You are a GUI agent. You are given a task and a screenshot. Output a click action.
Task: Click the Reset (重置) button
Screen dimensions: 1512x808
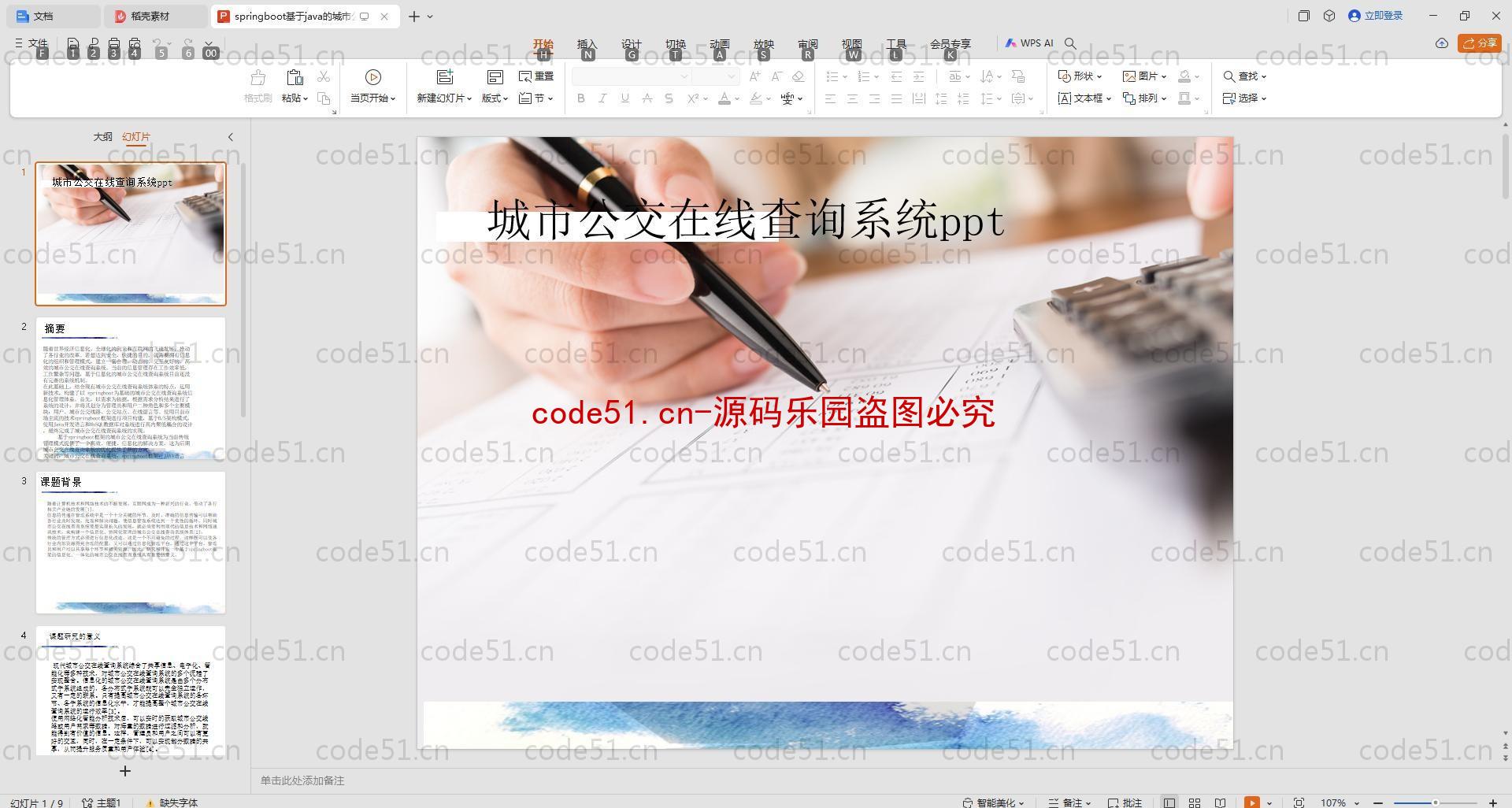click(536, 76)
